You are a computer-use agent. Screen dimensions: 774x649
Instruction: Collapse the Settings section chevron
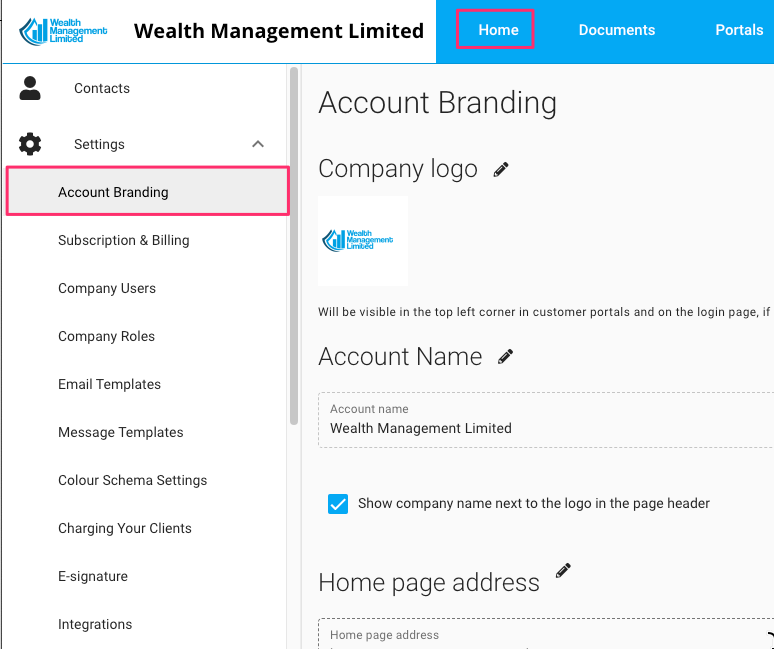[258, 144]
